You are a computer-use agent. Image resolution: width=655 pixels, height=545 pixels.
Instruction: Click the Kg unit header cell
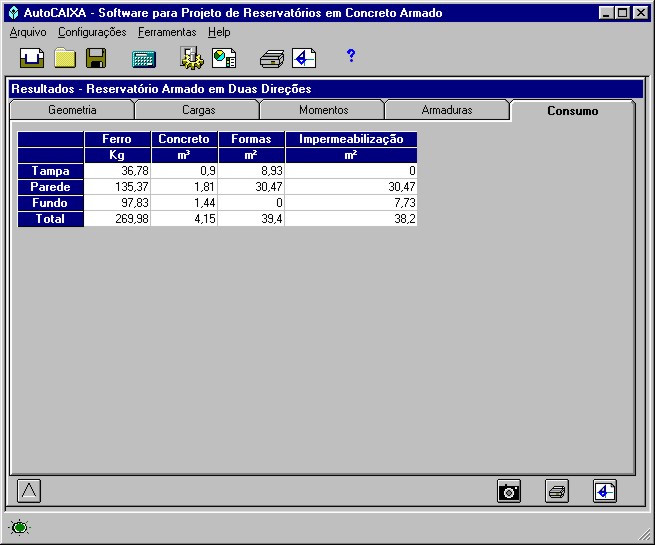coord(117,155)
